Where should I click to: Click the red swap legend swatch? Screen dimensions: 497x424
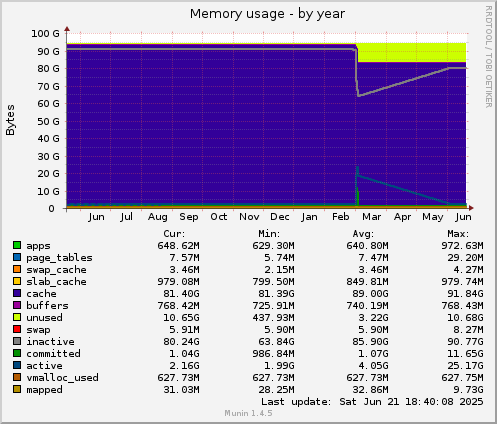[x=17, y=329]
